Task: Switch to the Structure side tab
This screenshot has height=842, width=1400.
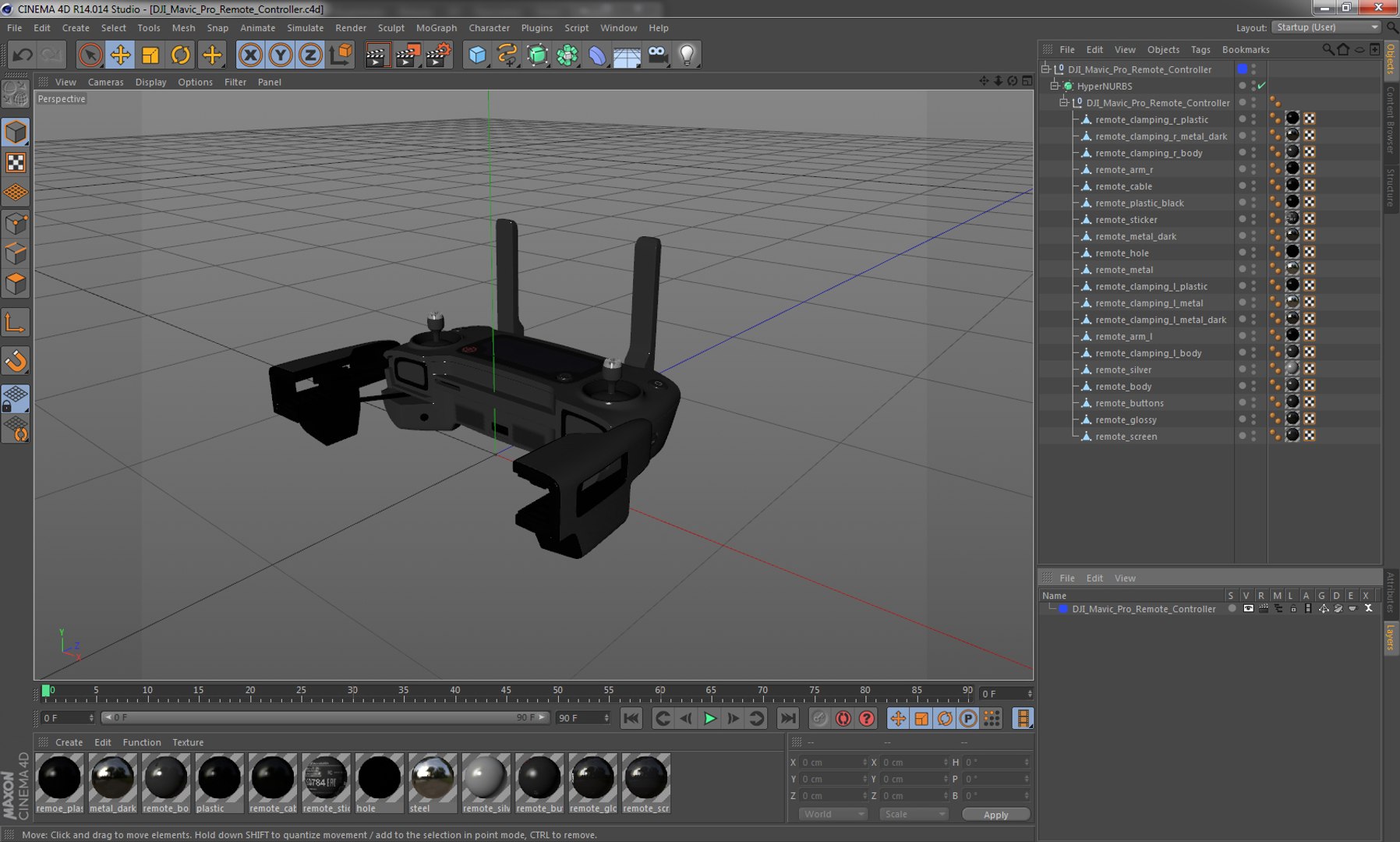Action: click(1391, 187)
